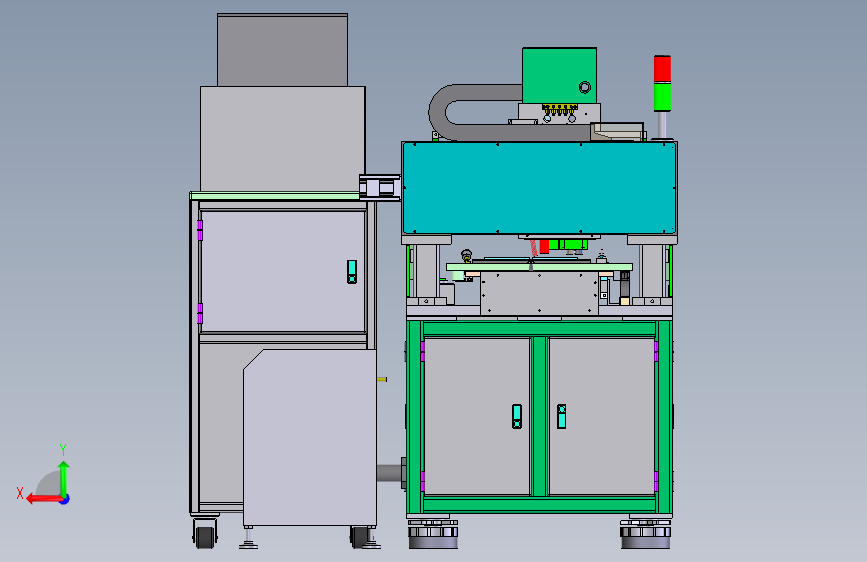
Task: Select the green frame's right leveling foot
Action: [x=645, y=533]
